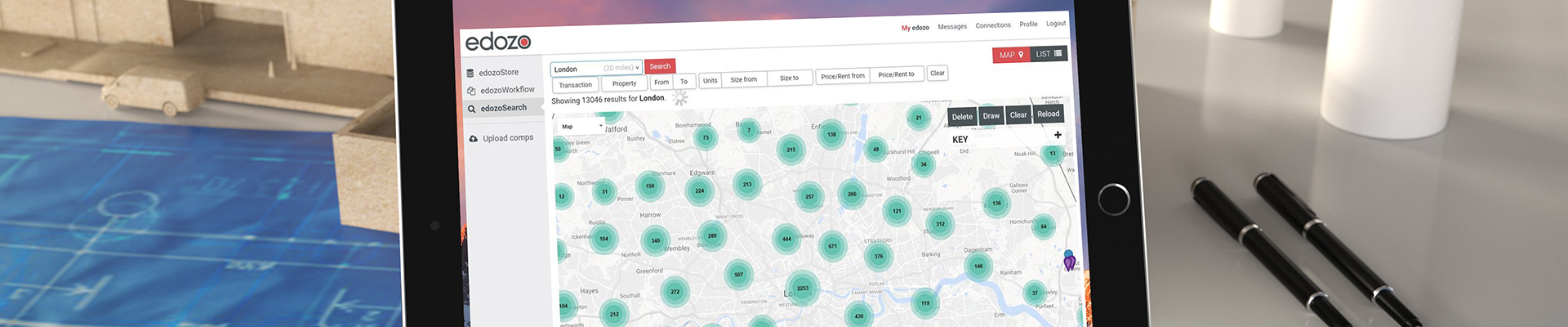
Task: Click the edozoSearch magnifier icon
Action: coord(471,109)
